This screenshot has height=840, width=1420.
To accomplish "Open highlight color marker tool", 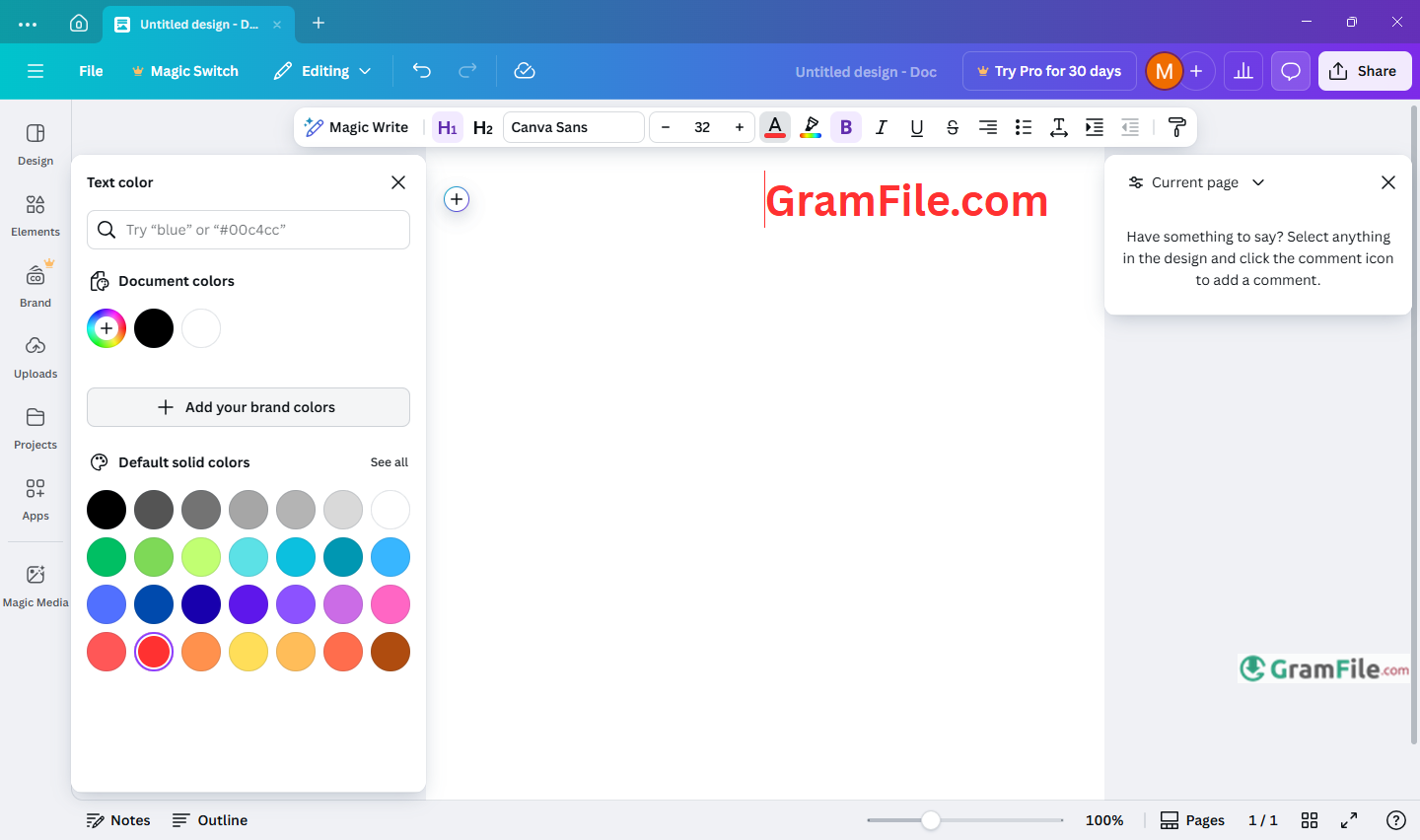I will pyautogui.click(x=811, y=127).
